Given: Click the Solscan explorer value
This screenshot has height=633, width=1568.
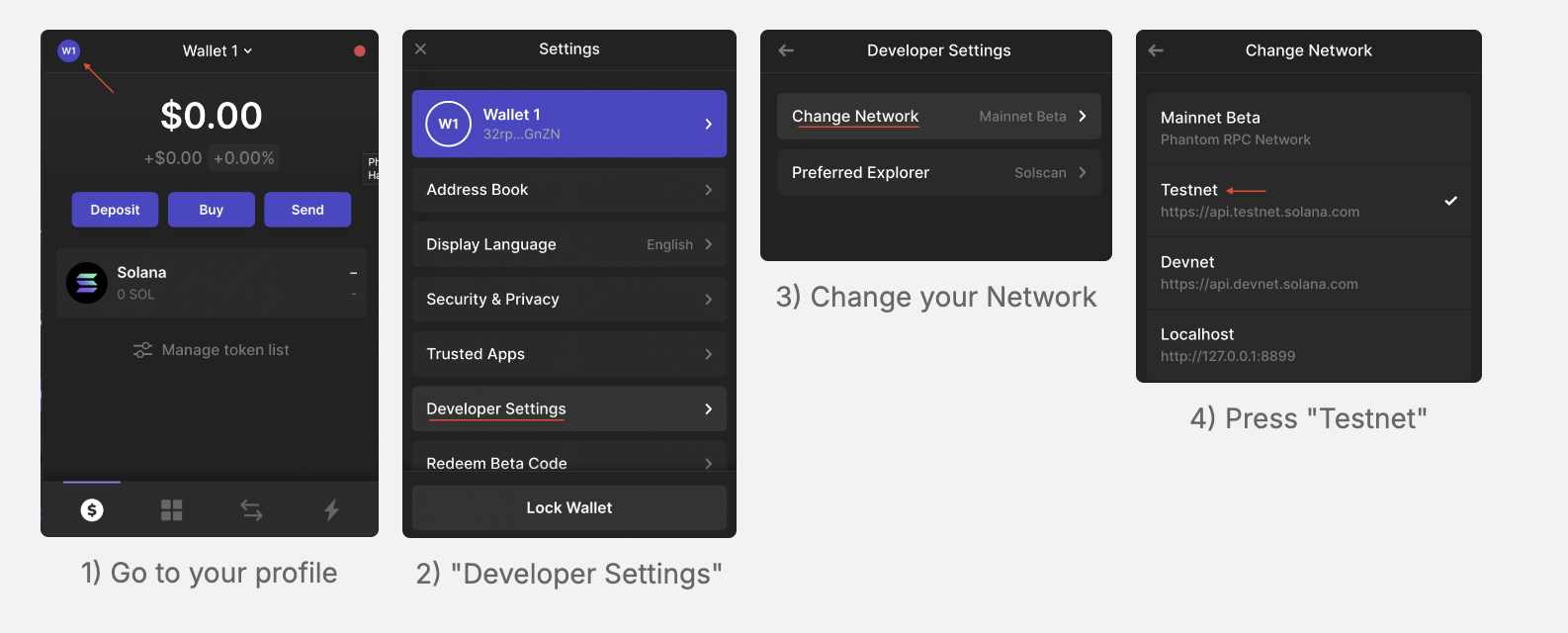Looking at the screenshot, I should point(1040,172).
